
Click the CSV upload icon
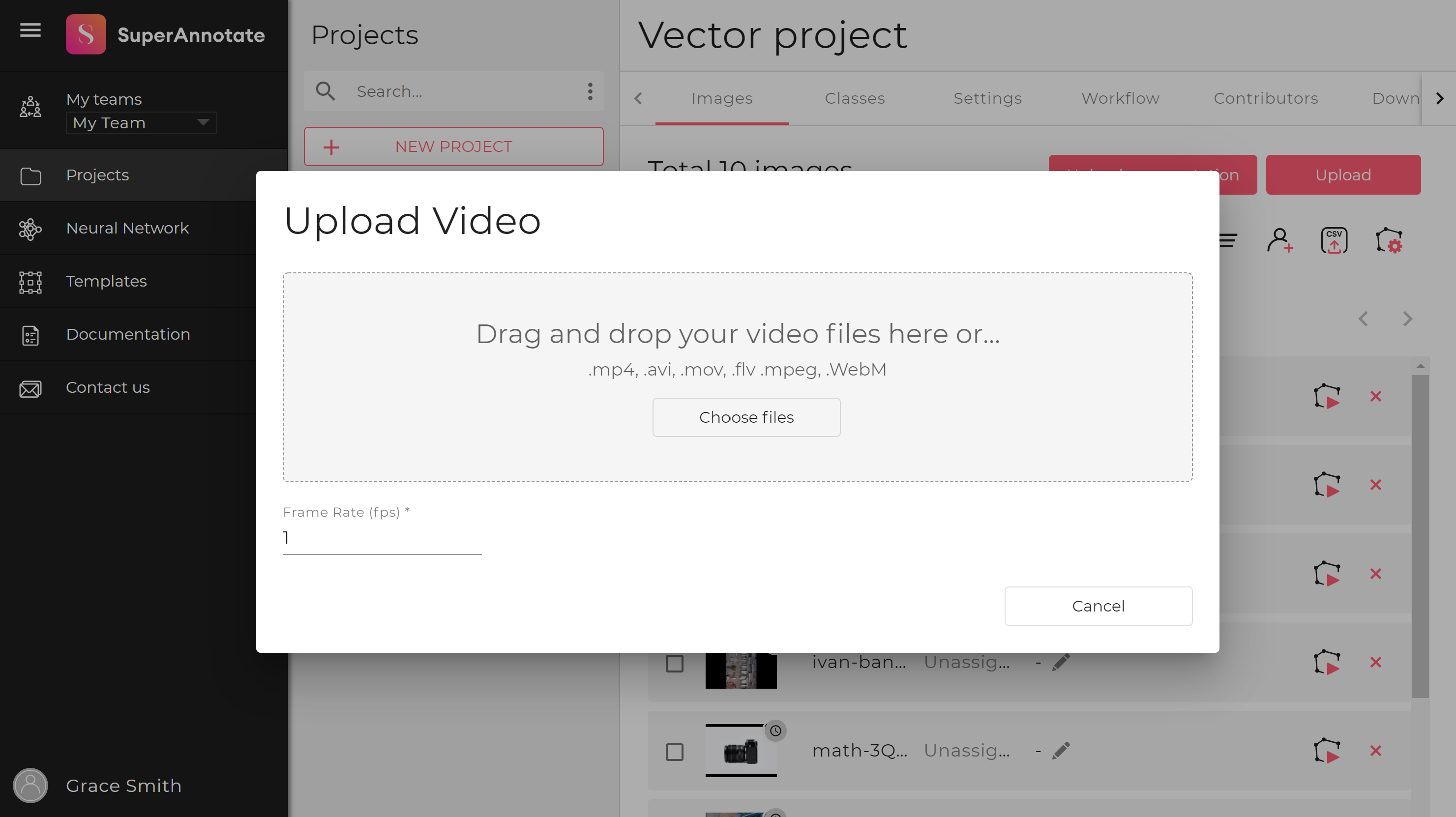1334,241
